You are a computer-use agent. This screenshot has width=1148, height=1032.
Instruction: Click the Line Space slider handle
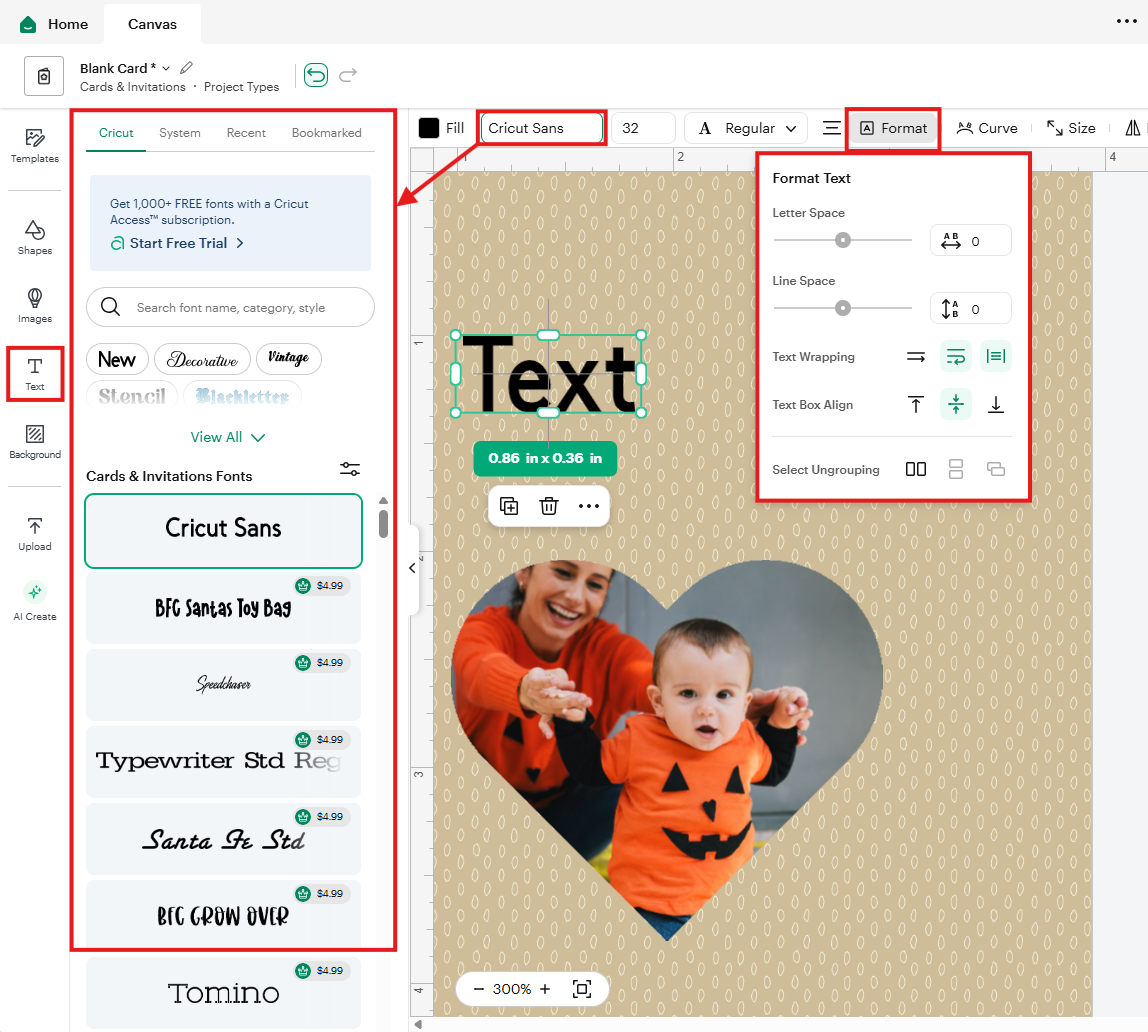[843, 308]
